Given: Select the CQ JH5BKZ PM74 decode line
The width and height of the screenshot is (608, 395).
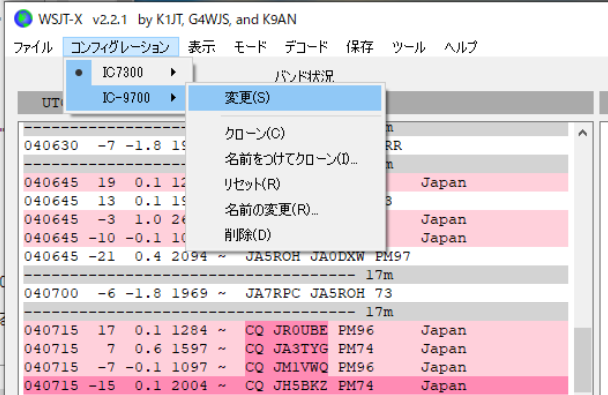Looking at the screenshot, I should pyautogui.click(x=295, y=386).
